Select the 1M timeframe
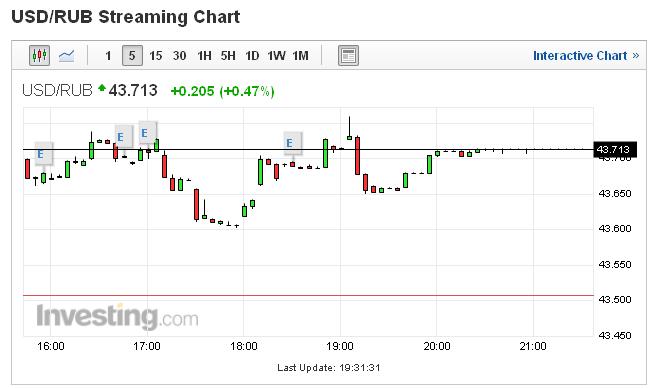Image resolution: width=649 pixels, height=388 pixels. [x=300, y=55]
